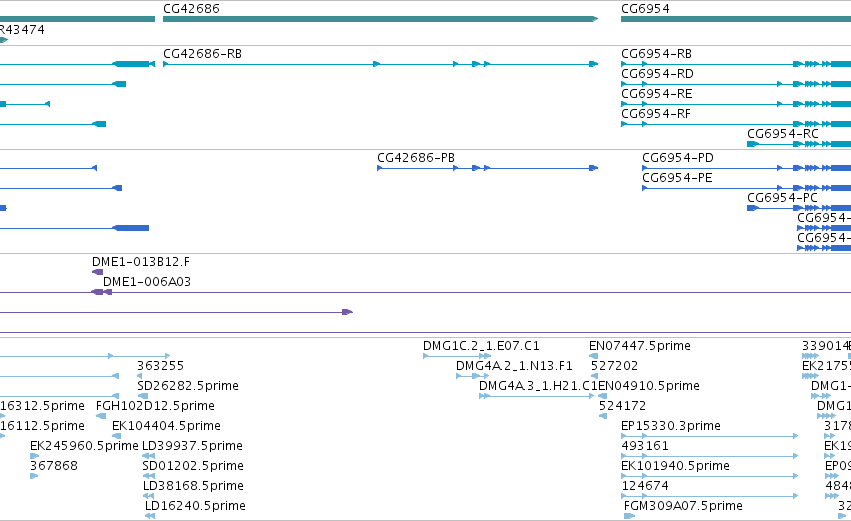Click the LD16240.5prime EST label
This screenshot has height=521, width=851.
195,506
